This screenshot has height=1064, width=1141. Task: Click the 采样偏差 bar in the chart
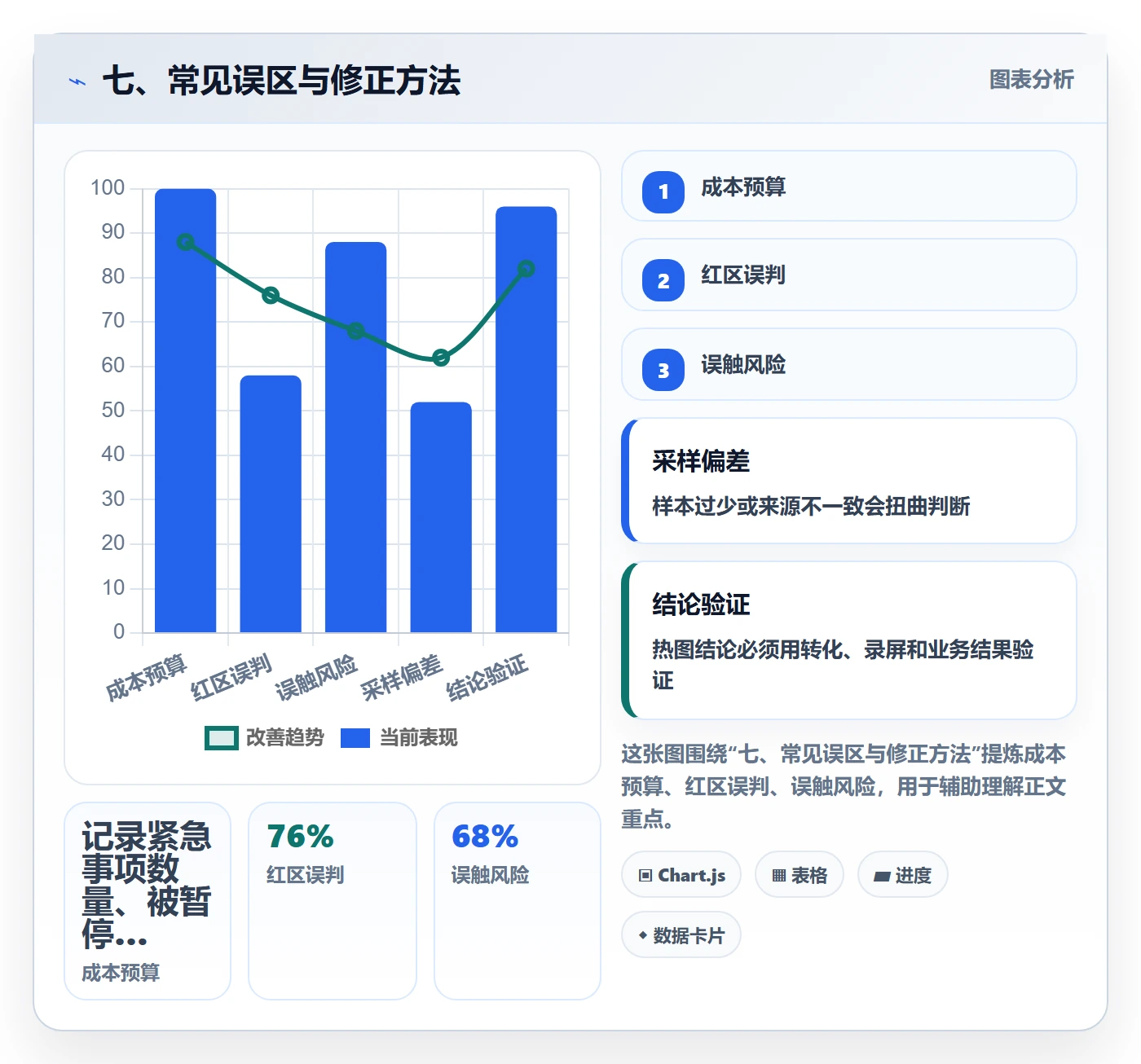pyautogui.click(x=441, y=517)
